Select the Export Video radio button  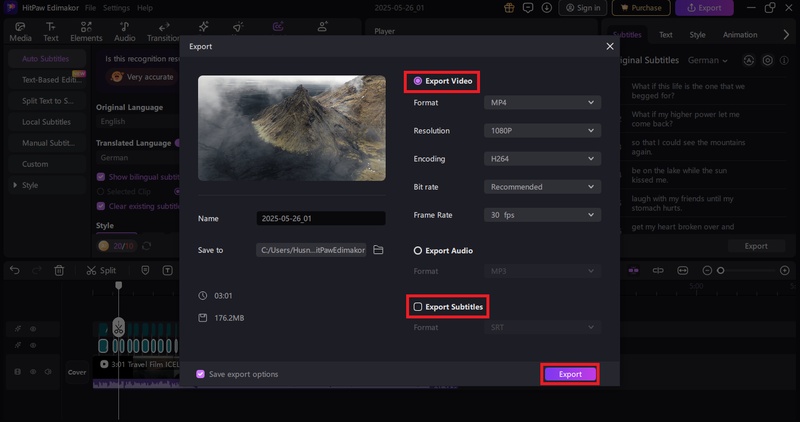point(417,81)
